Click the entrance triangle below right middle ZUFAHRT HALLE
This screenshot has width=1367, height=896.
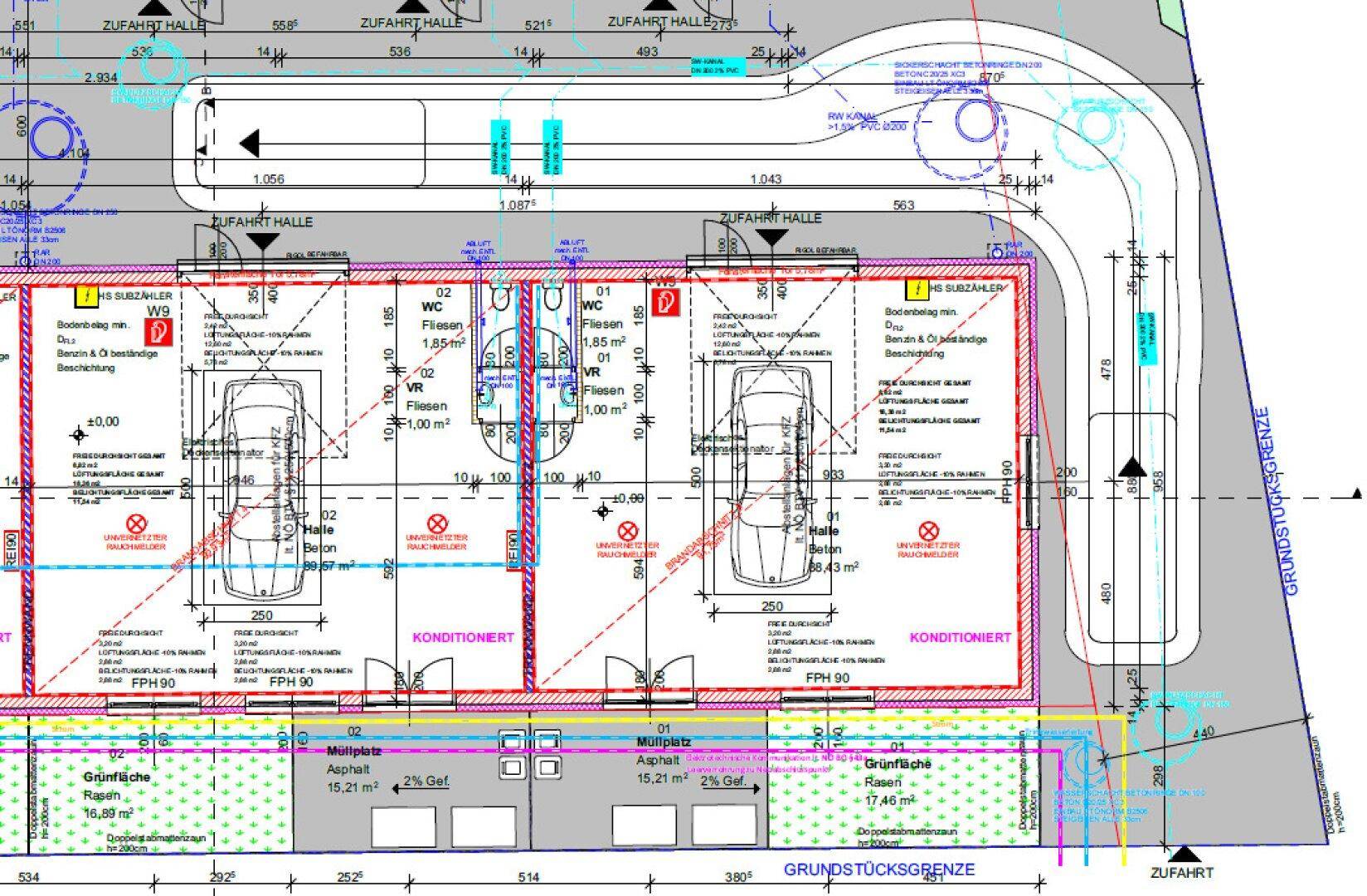pyautogui.click(x=771, y=237)
